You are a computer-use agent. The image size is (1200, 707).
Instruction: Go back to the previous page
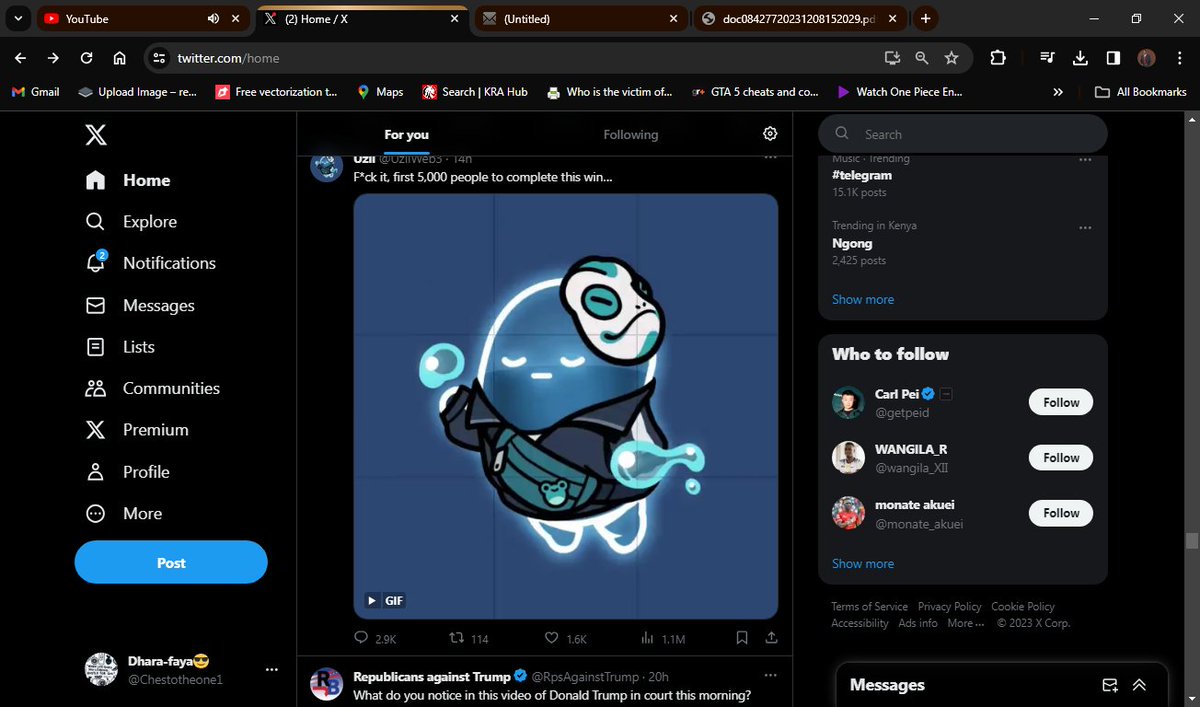[x=20, y=58]
